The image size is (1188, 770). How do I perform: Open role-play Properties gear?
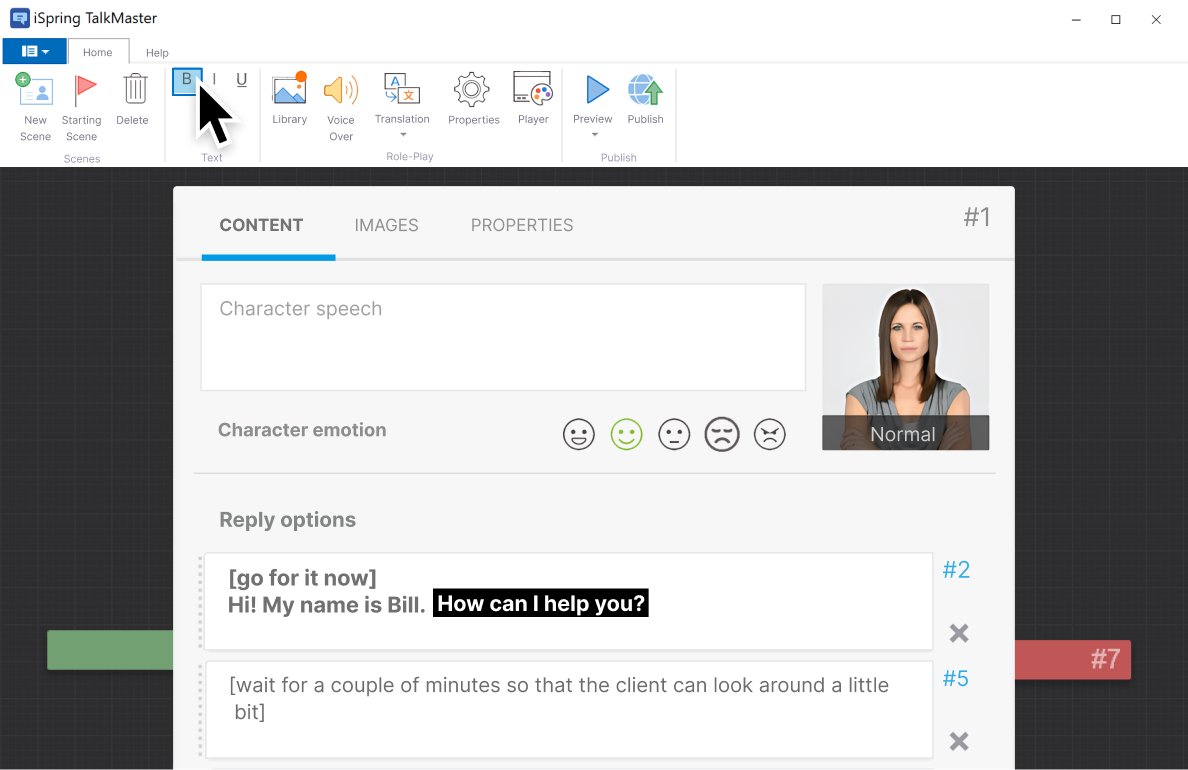click(x=473, y=99)
